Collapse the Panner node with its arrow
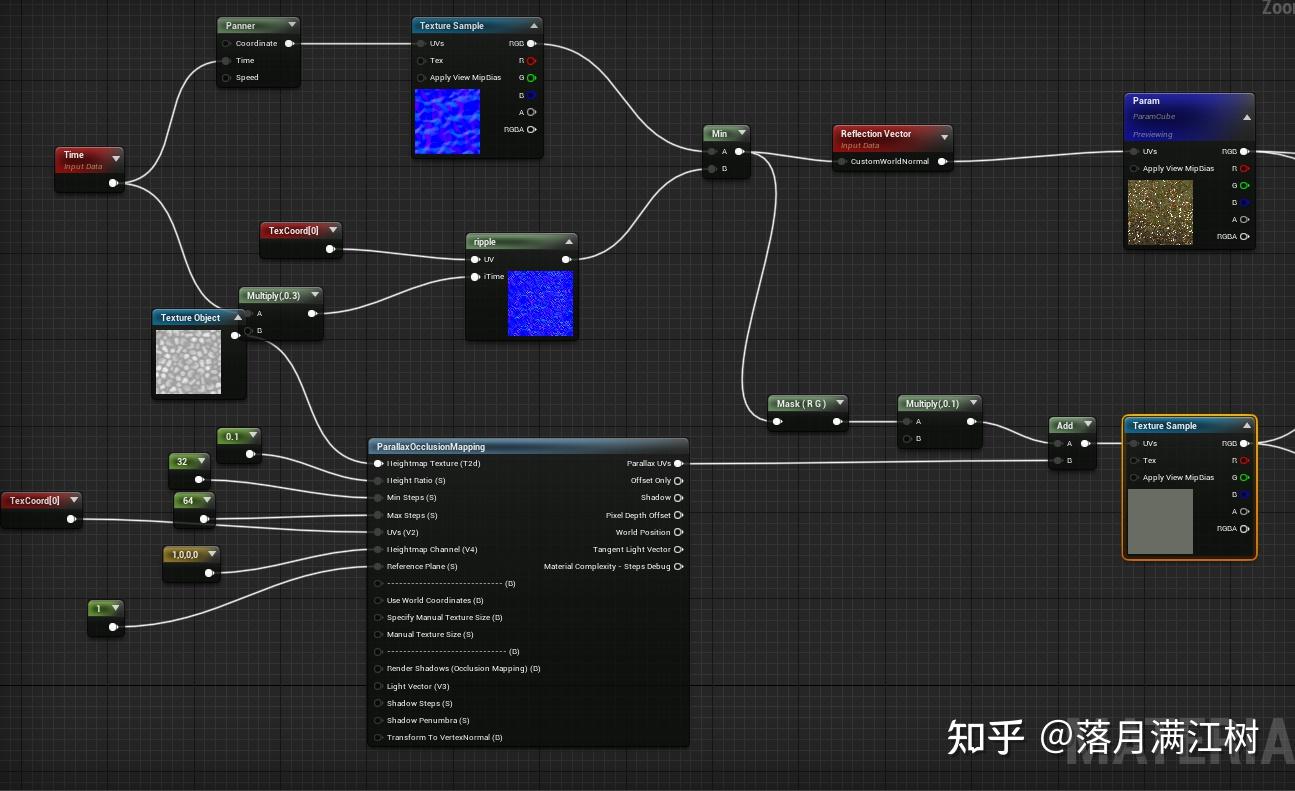The width and height of the screenshot is (1295, 791). 291,25
